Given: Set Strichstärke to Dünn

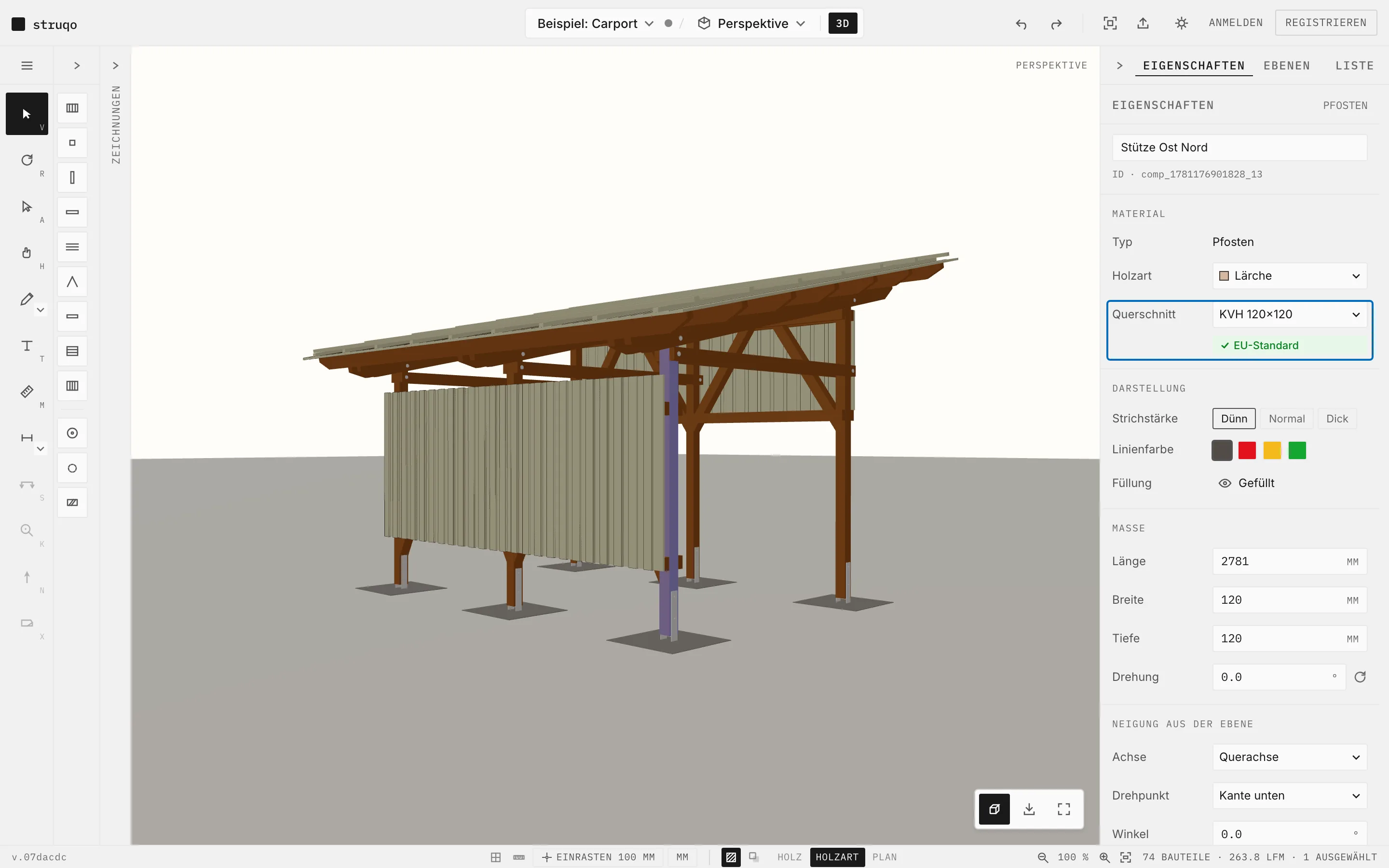Looking at the screenshot, I should point(1234,419).
